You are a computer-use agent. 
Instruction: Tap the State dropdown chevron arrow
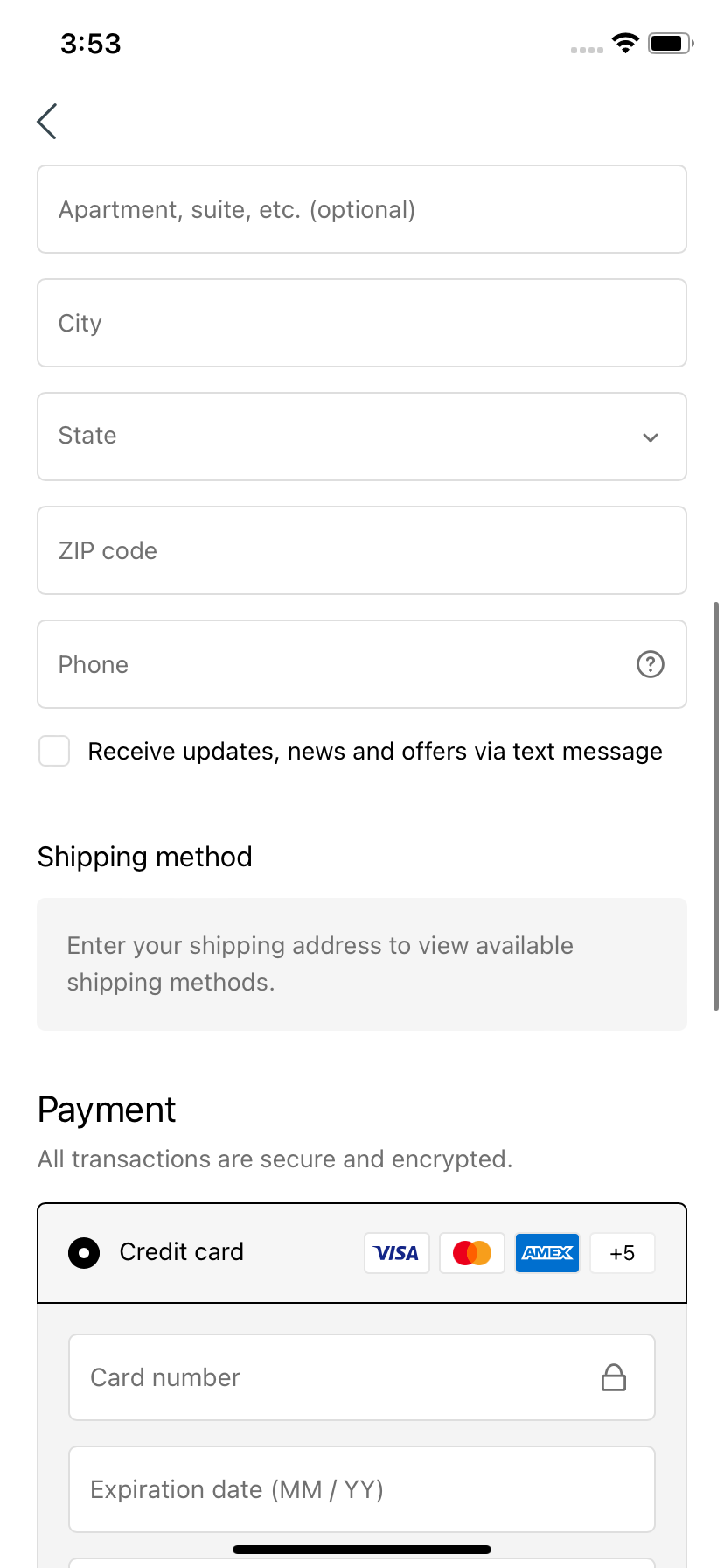click(x=650, y=437)
